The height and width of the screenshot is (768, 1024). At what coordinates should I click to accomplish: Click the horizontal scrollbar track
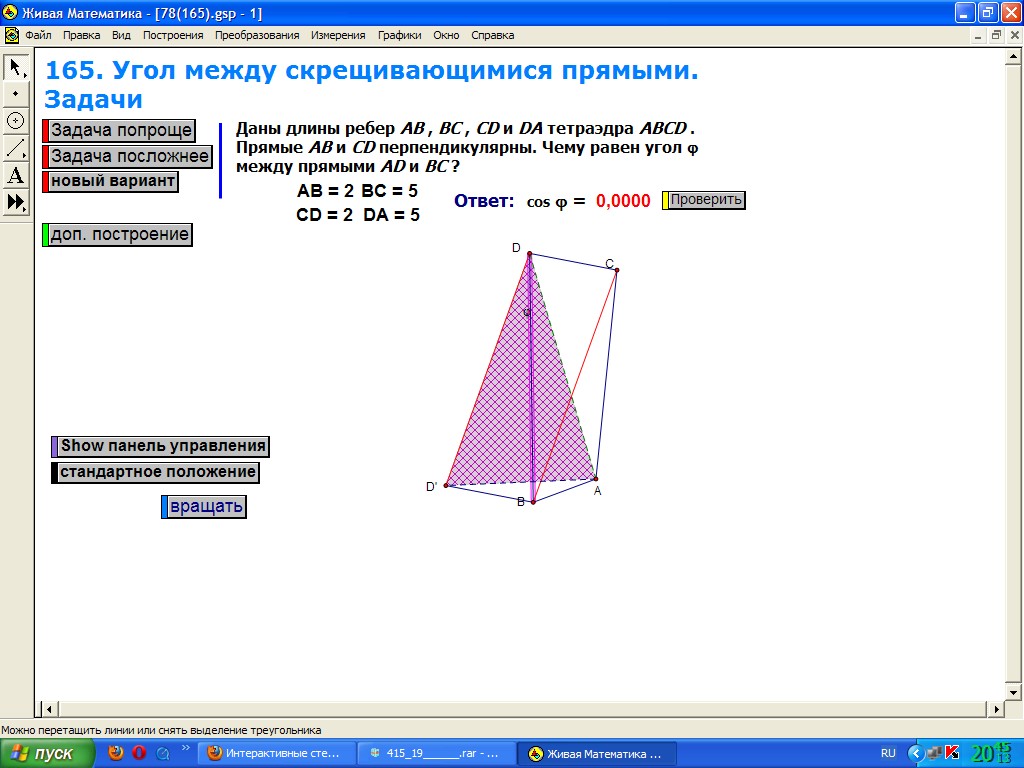(x=500, y=709)
